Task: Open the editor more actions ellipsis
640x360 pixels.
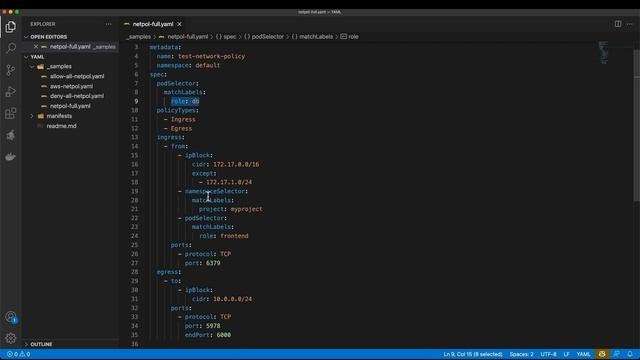Action: point(629,24)
